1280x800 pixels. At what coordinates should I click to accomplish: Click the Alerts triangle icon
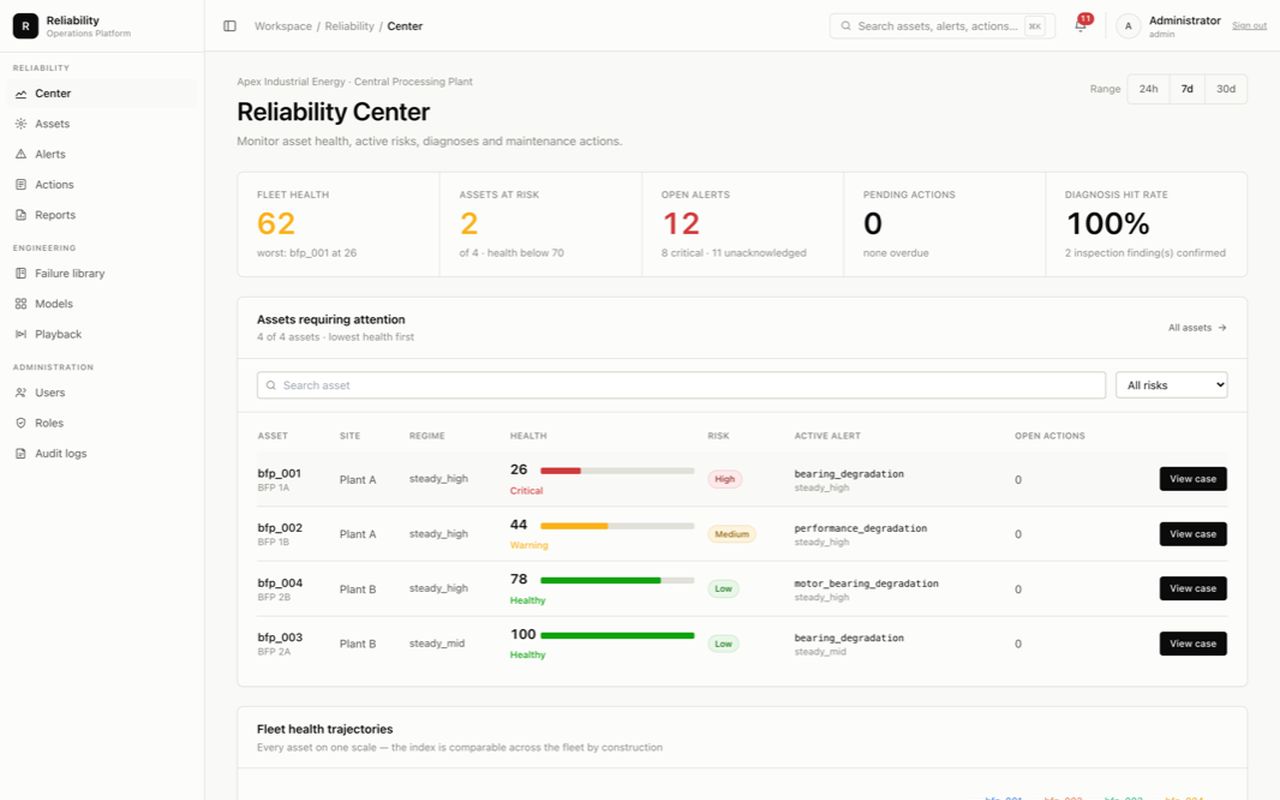click(x=21, y=154)
